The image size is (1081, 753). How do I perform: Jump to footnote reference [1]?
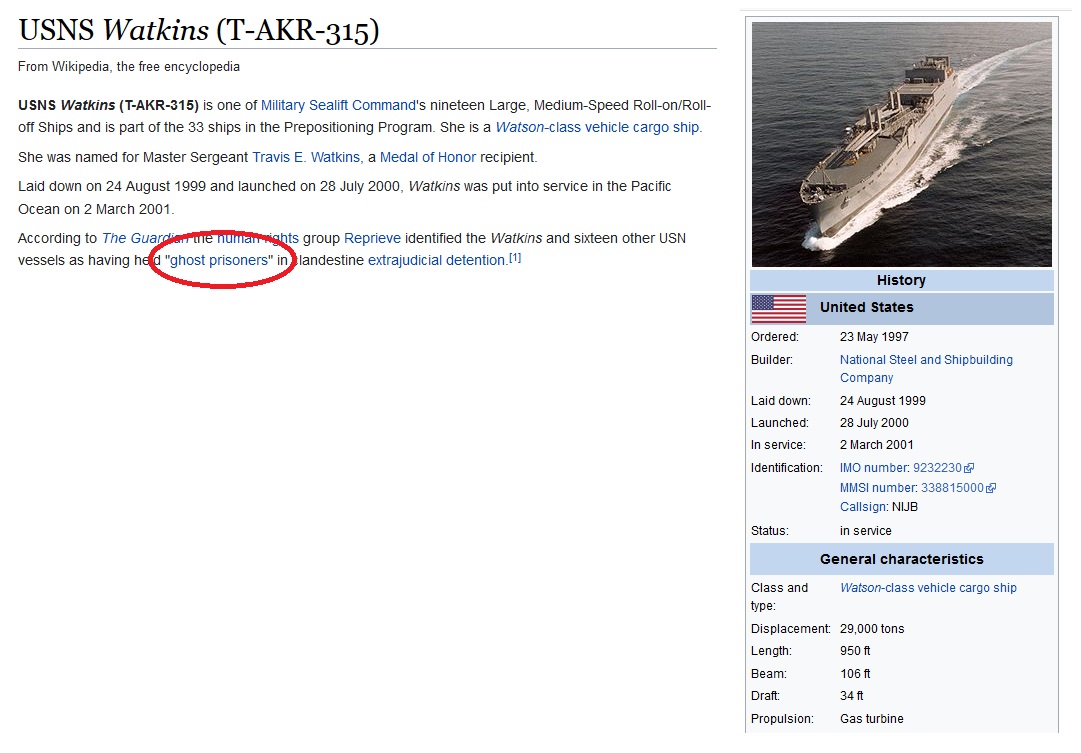coord(515,258)
